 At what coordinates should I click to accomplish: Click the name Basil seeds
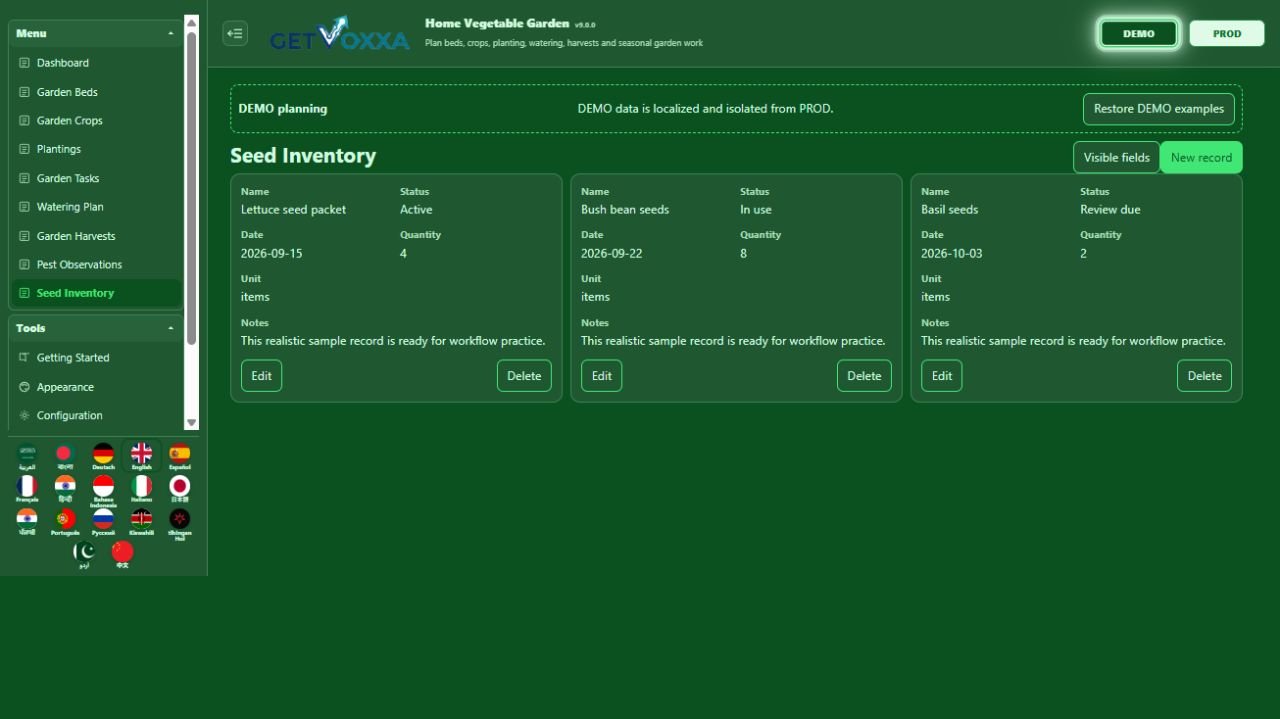[949, 210]
